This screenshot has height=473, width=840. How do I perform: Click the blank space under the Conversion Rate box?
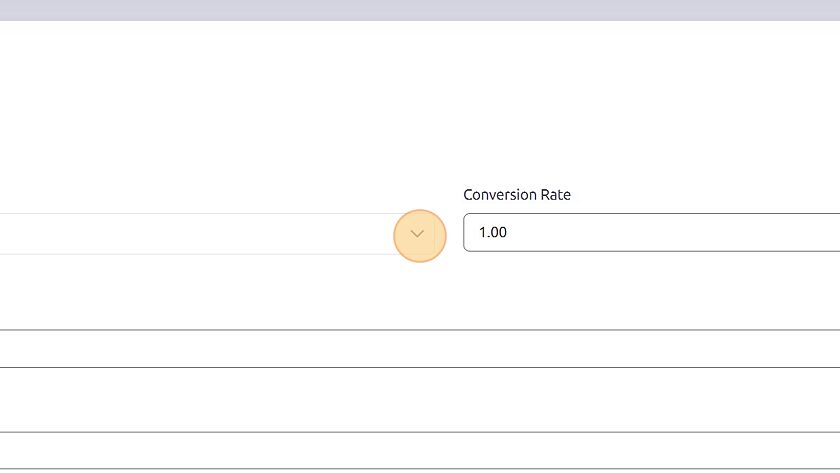tap(651, 290)
